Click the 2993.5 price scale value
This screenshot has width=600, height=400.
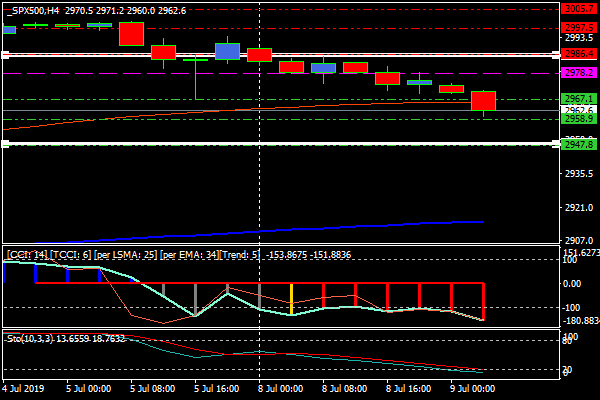tap(579, 38)
